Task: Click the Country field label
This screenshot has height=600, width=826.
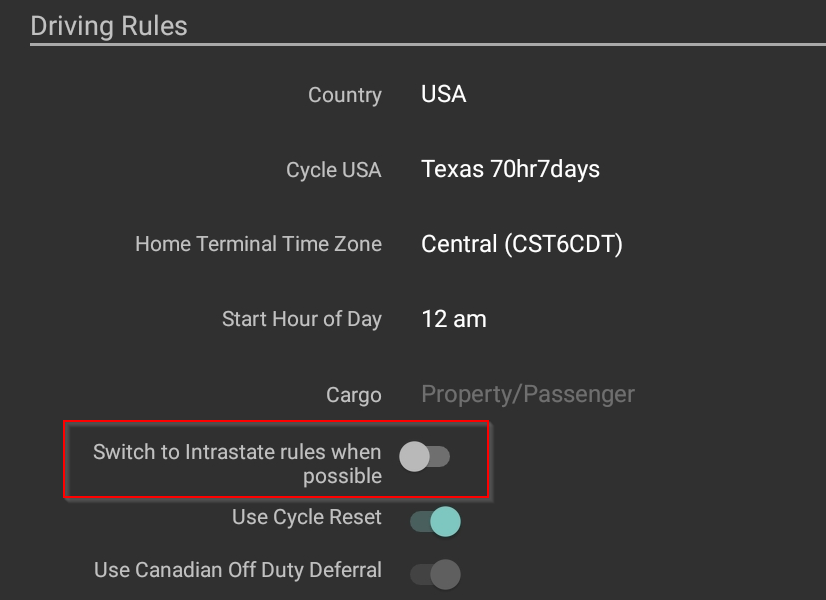Action: click(344, 96)
